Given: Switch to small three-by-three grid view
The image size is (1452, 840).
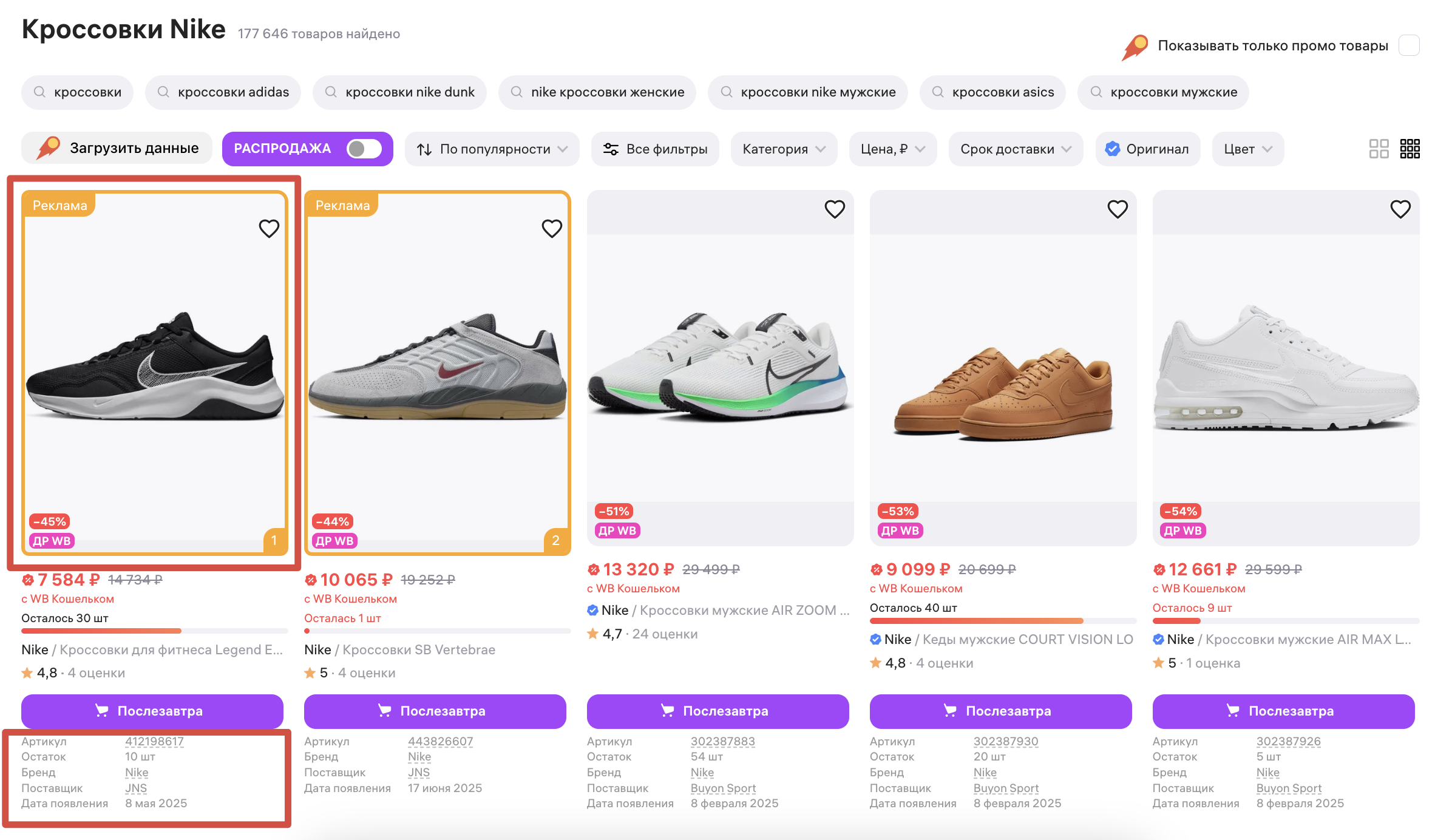Looking at the screenshot, I should click(1410, 149).
